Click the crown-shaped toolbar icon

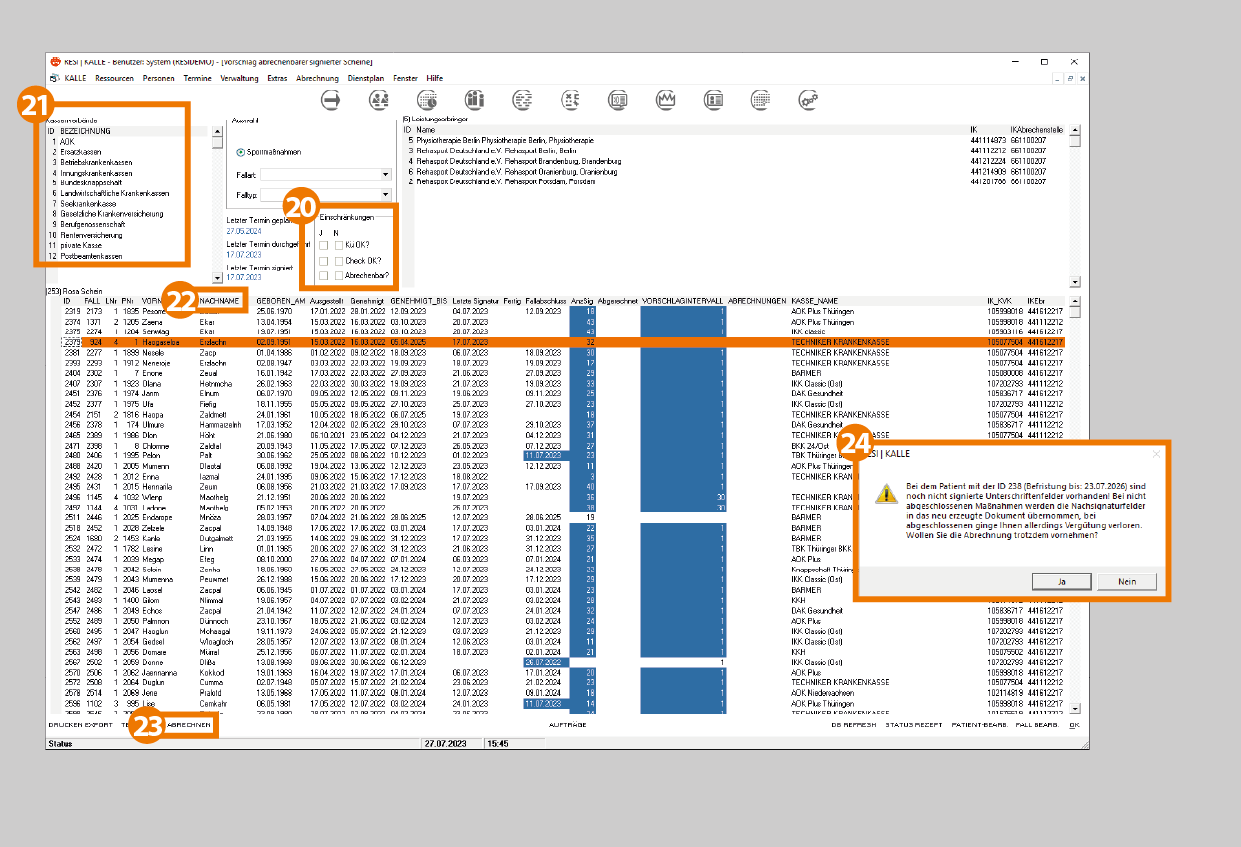point(665,100)
